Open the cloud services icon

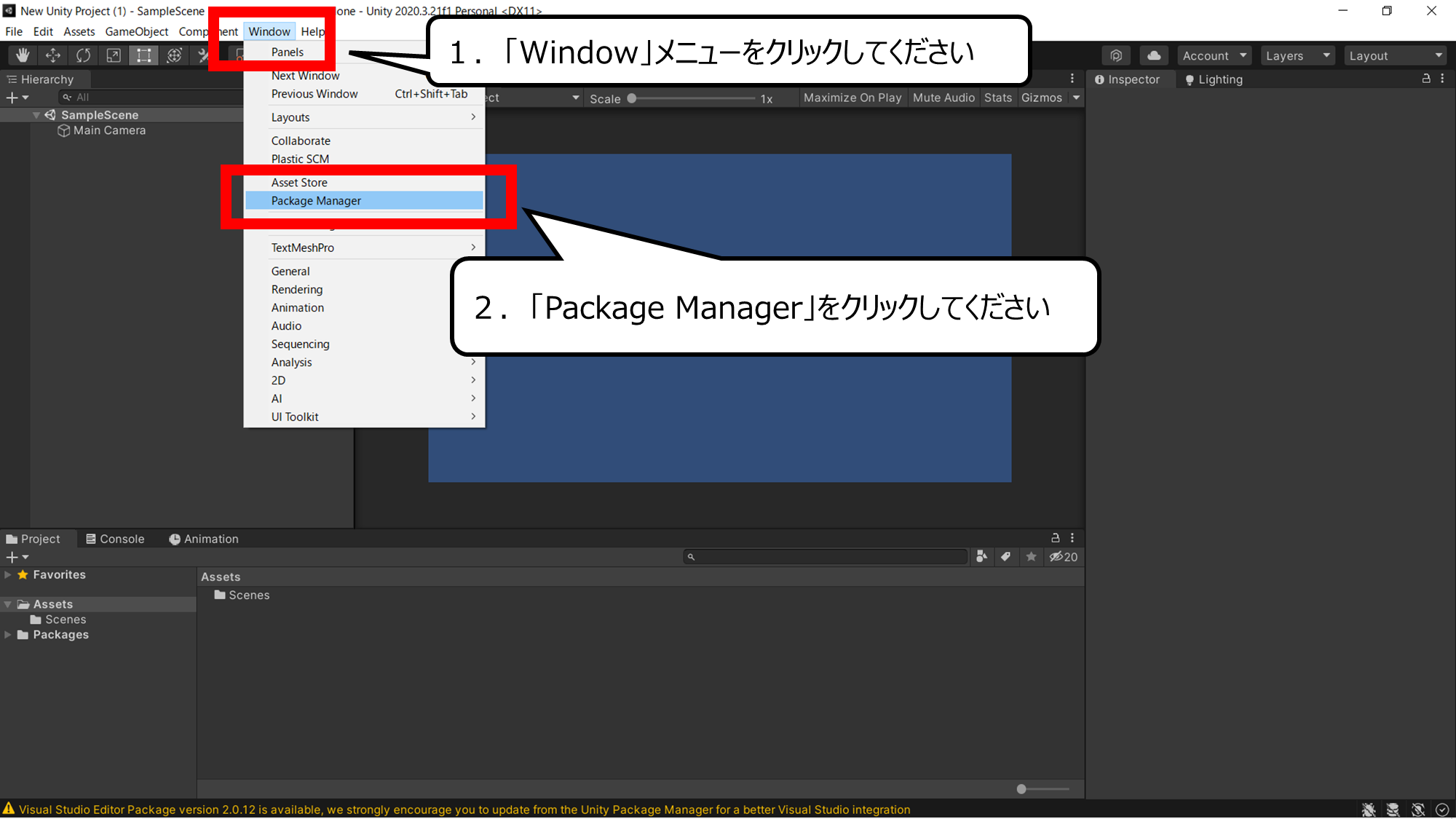[1154, 55]
